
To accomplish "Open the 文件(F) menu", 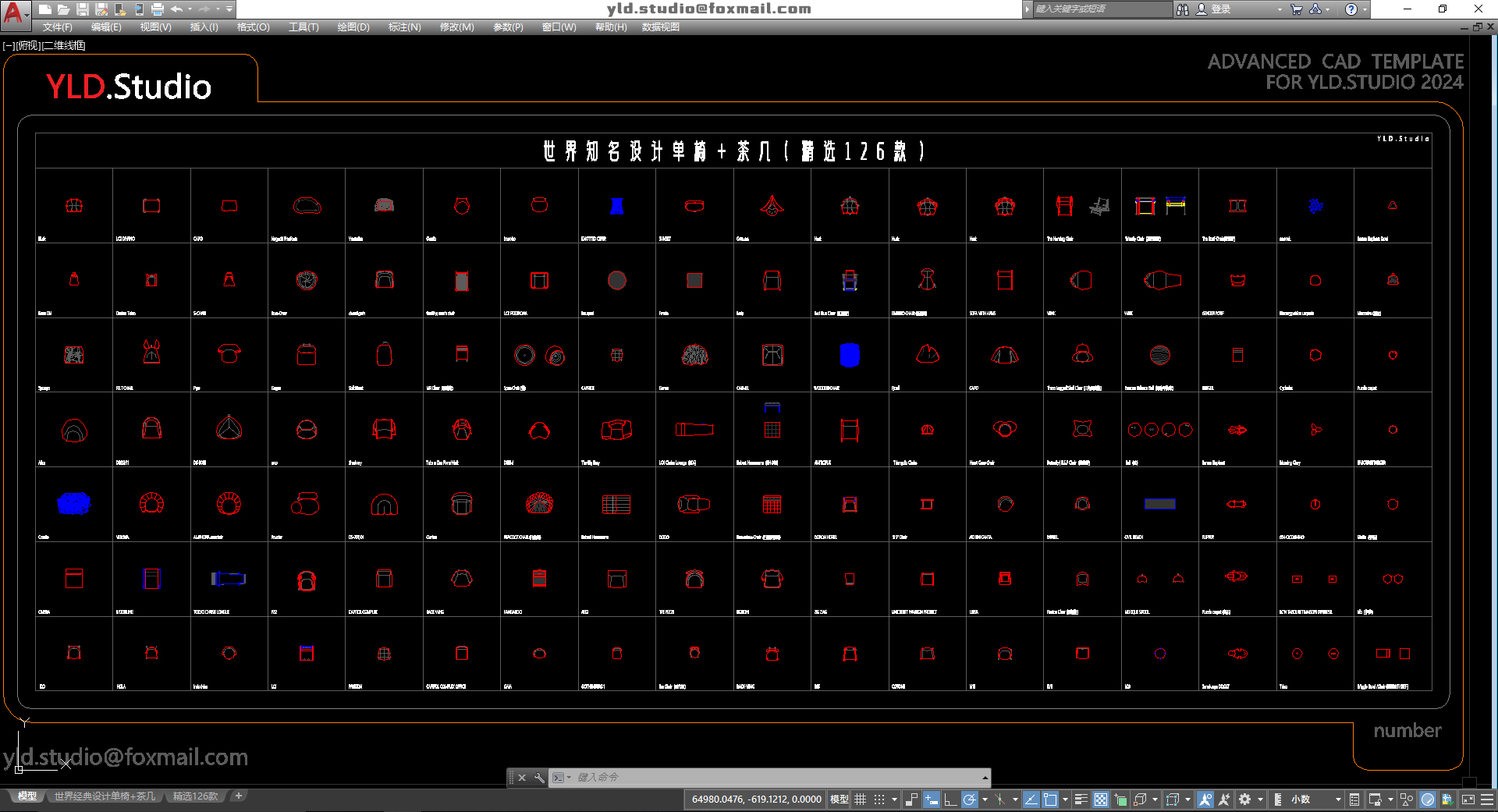I will click(x=57, y=27).
